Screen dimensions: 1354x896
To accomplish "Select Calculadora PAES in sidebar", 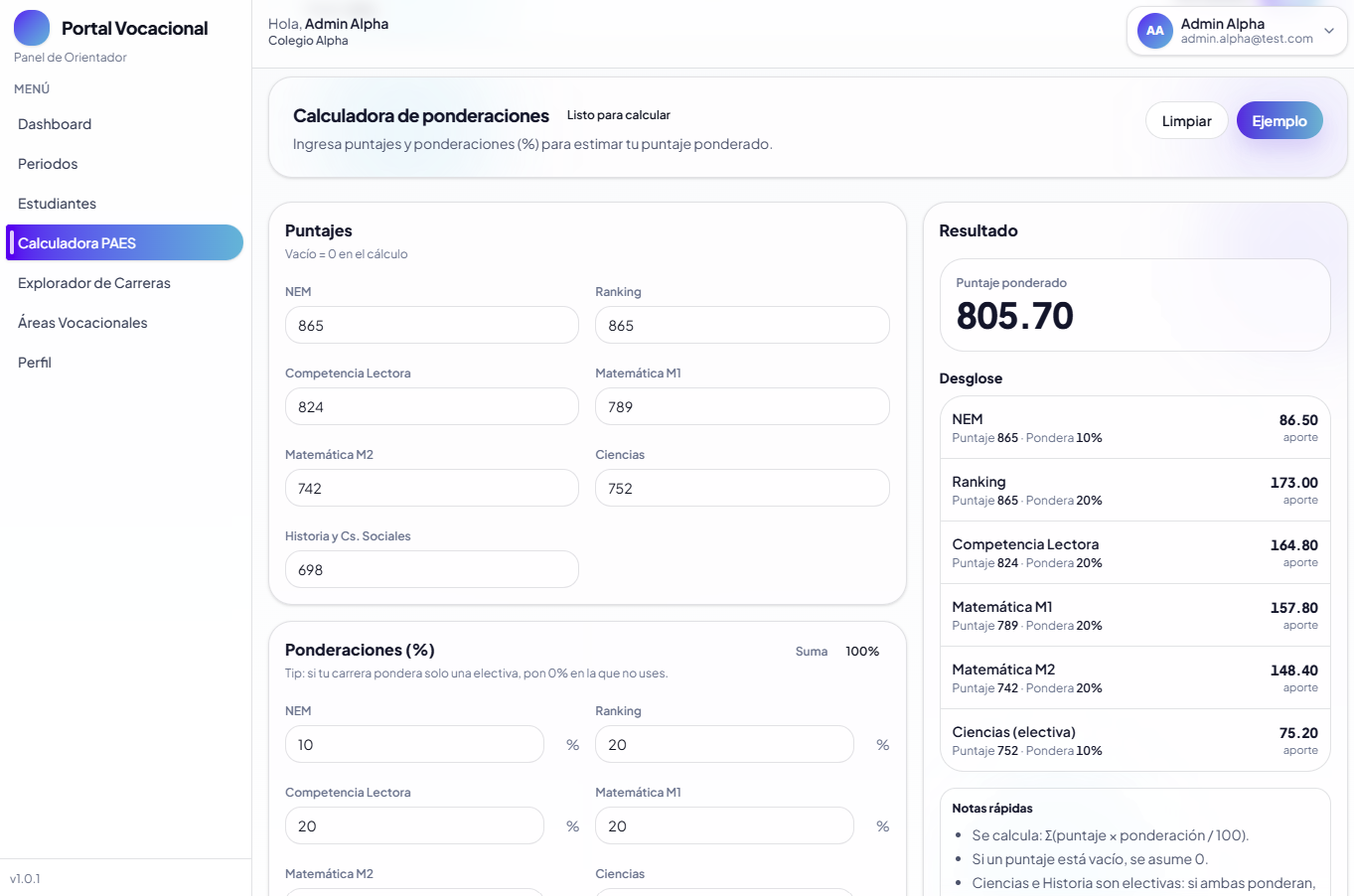I will pos(124,242).
